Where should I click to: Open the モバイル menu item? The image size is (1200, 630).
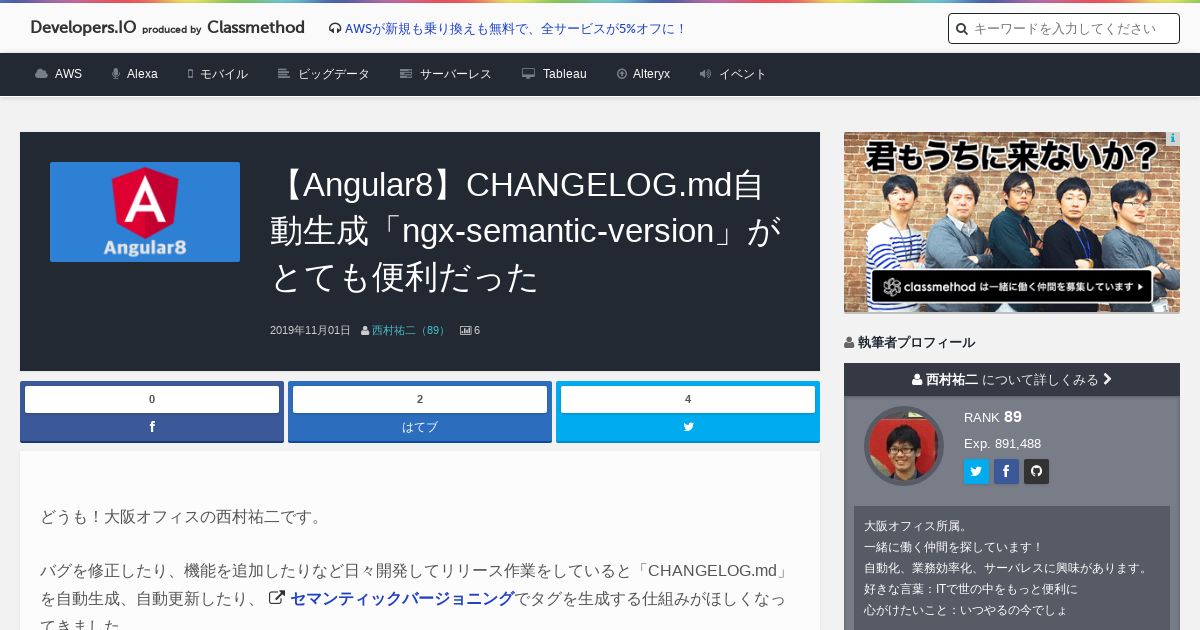tap(217, 74)
